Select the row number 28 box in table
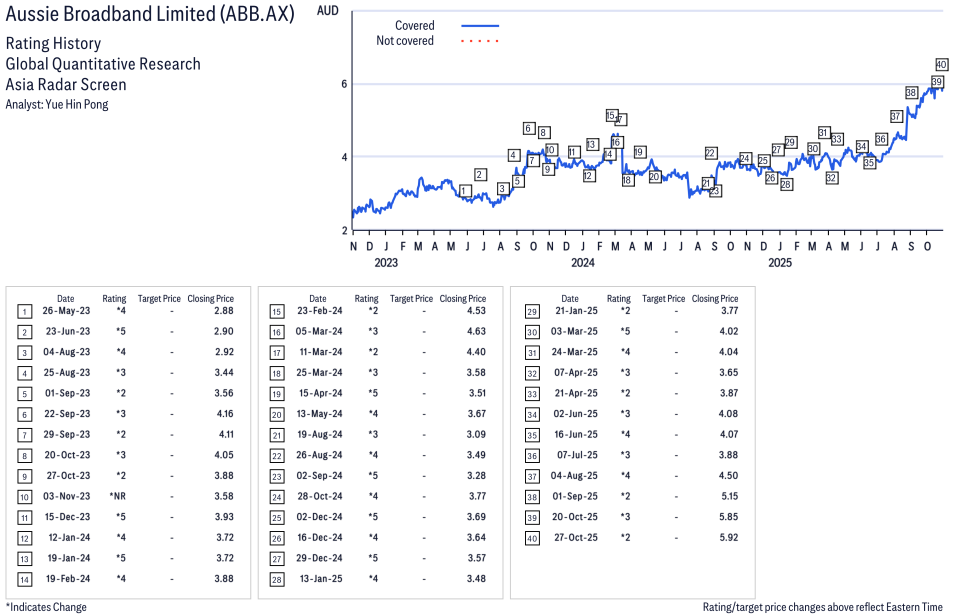 pyautogui.click(x=277, y=577)
